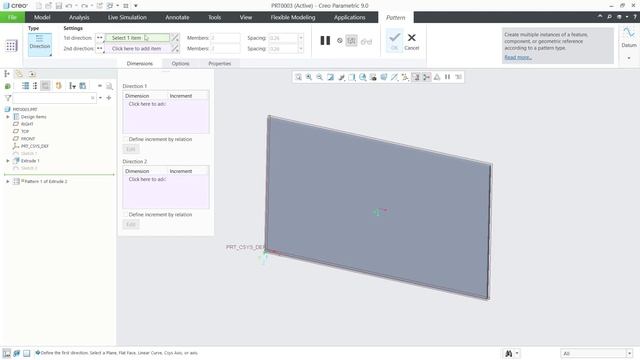Screen dimensions: 640x360
Task: Click the model tree search field
Action: coord(54,98)
